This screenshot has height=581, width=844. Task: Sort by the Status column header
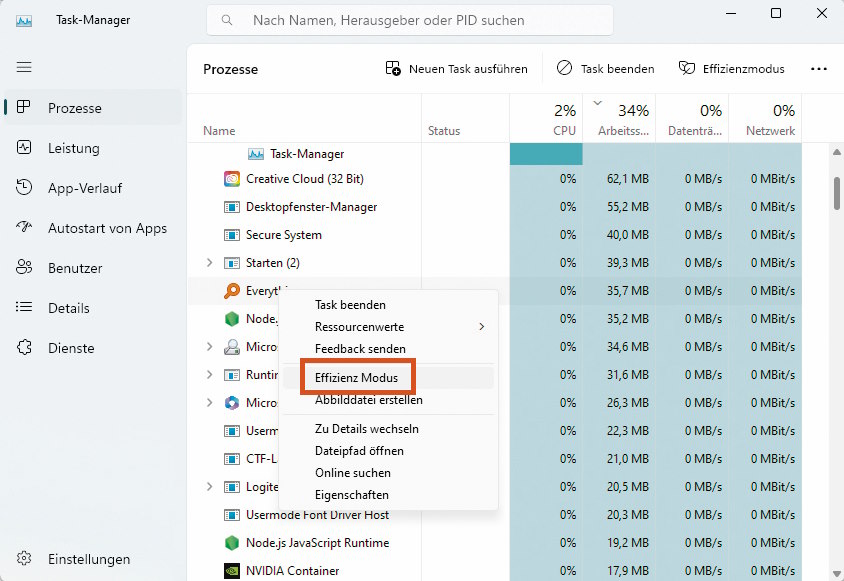click(x=466, y=118)
